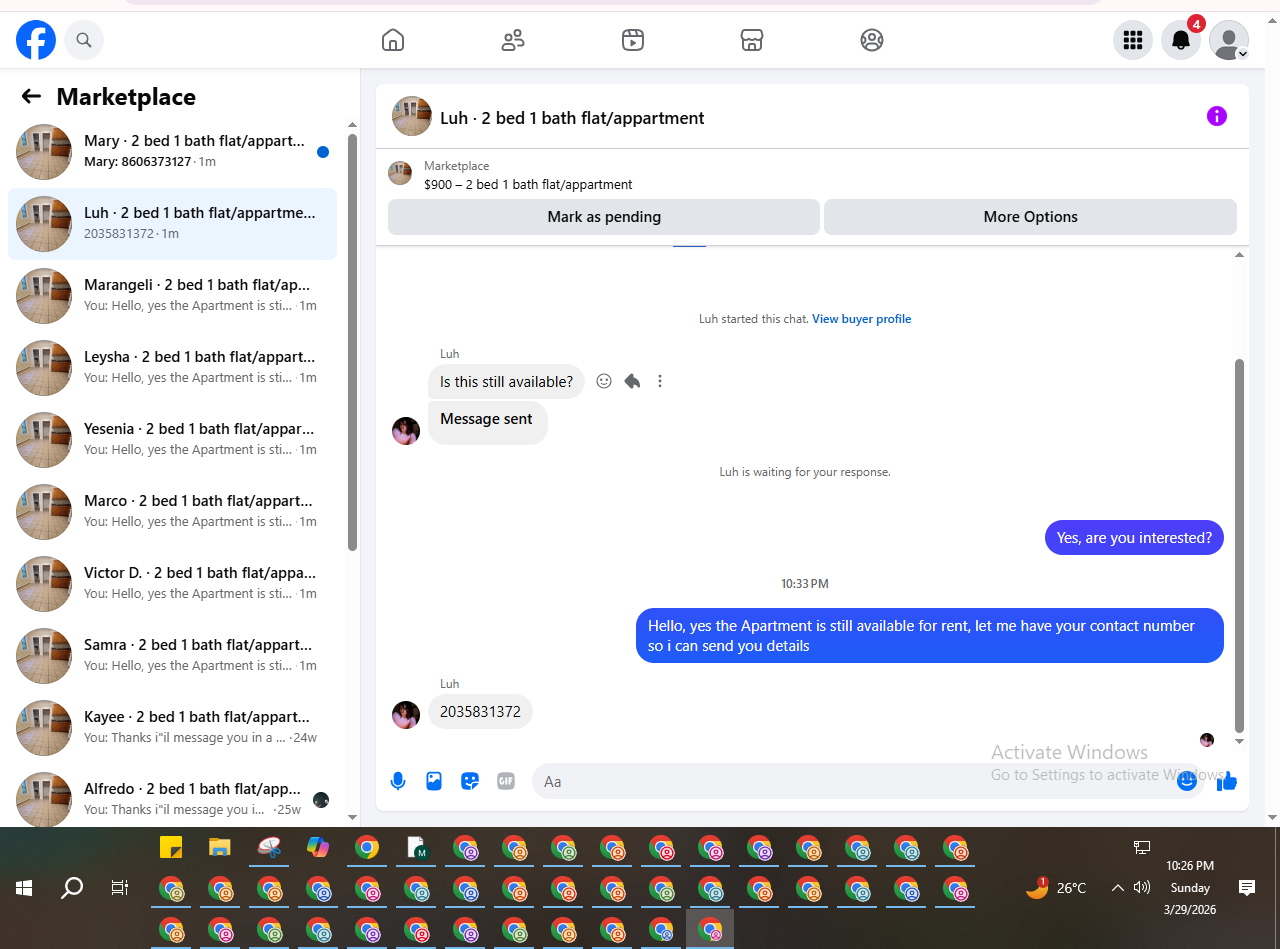This screenshot has width=1280, height=949.
Task: Open the Marketplace storefront tab
Action: coord(752,40)
